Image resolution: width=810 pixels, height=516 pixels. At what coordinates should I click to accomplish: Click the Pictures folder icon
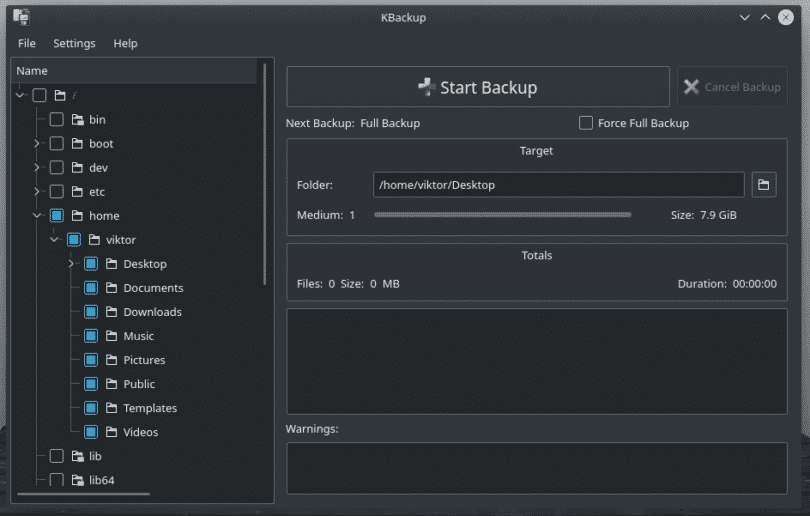[112, 360]
